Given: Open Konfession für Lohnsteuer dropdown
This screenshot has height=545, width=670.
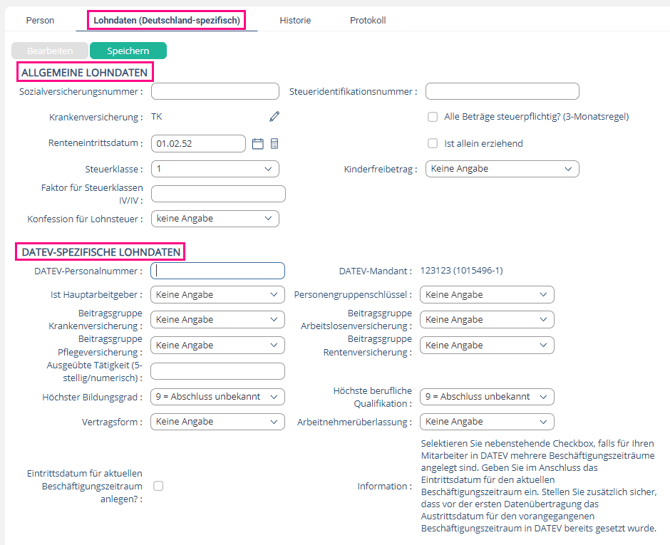Looking at the screenshot, I should coord(214,218).
